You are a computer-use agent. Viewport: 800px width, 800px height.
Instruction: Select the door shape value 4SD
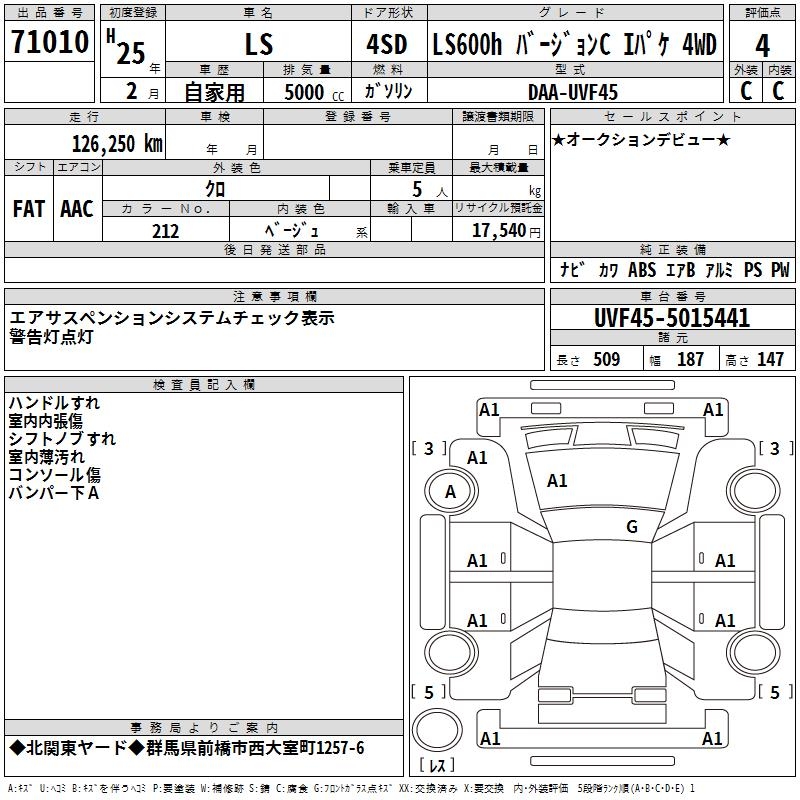tap(387, 44)
